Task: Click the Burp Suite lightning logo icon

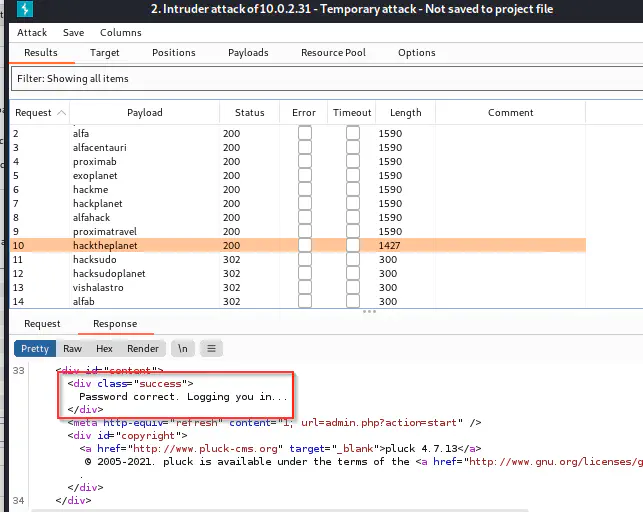Action: pos(23,10)
